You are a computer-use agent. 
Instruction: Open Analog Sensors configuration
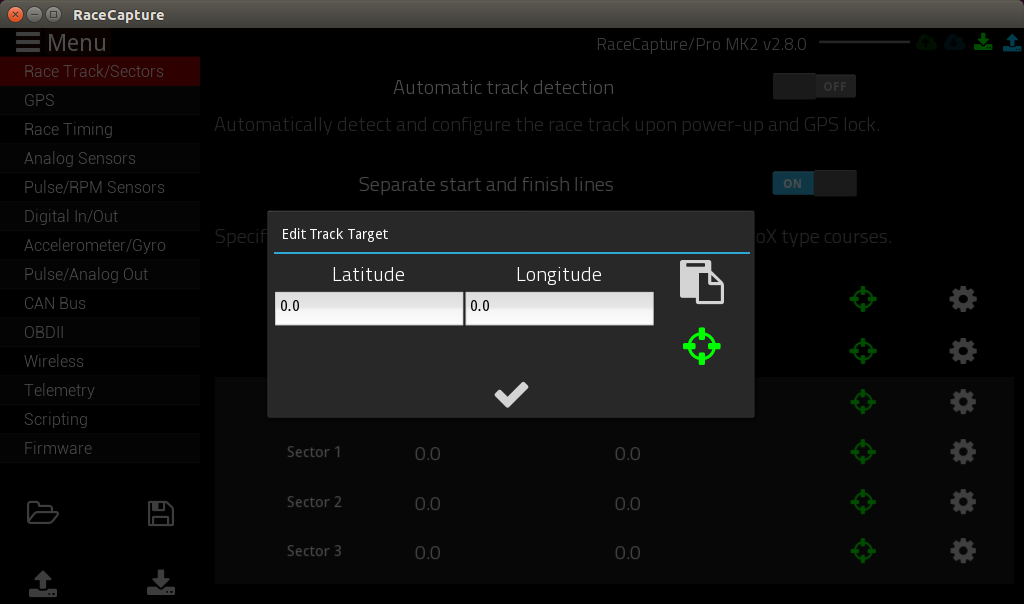pos(100,159)
